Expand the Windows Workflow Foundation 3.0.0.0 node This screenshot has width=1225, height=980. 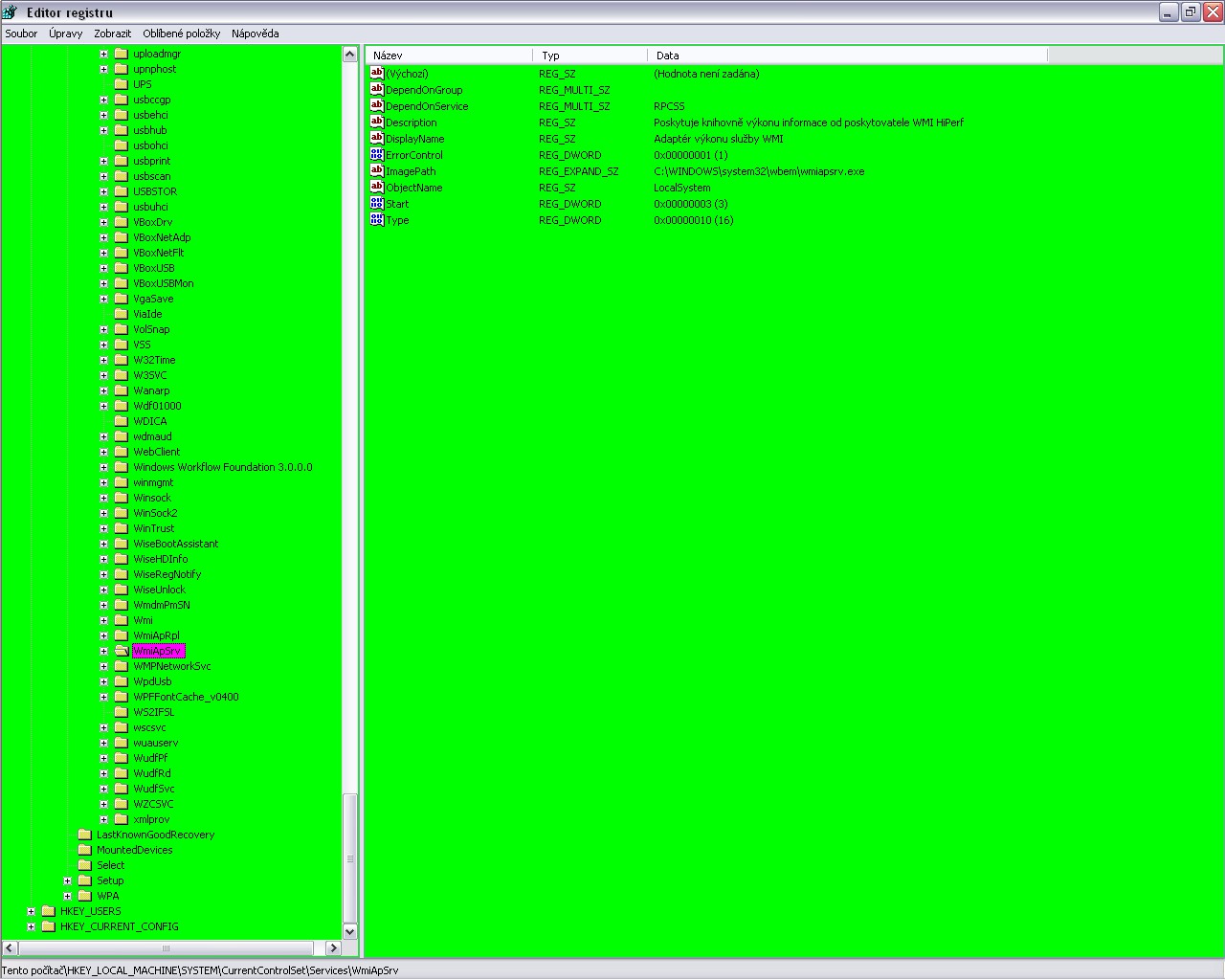point(104,467)
